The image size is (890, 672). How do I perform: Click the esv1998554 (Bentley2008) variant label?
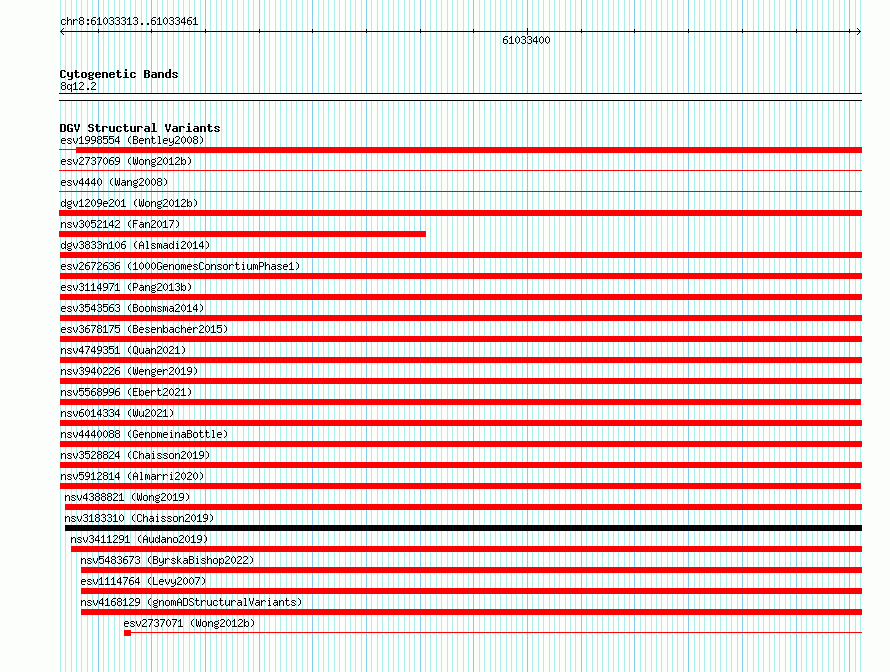(132, 140)
